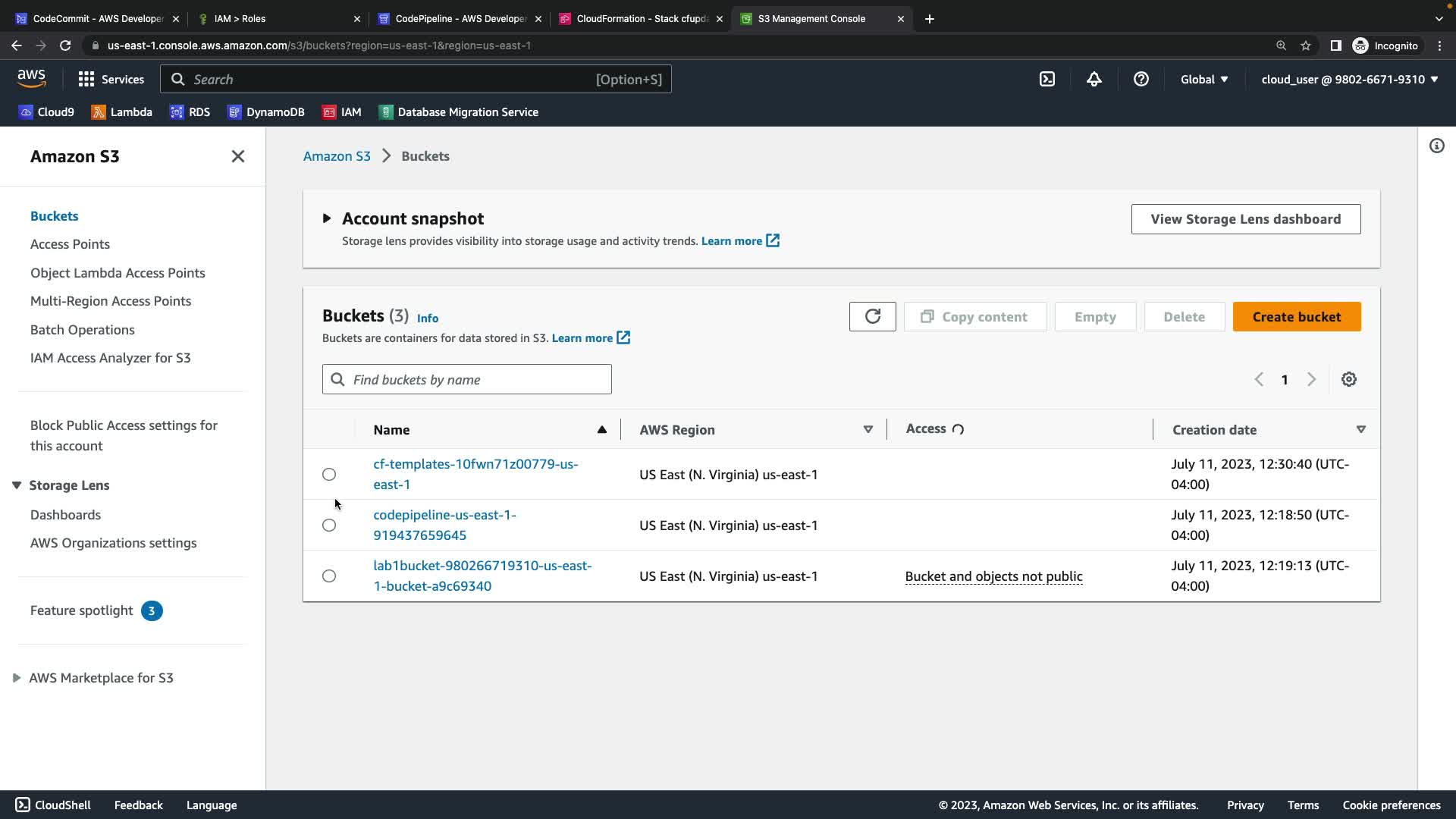Select the codepipeline-us-east-1 bucket radio button
This screenshot has height=819, width=1456.
click(x=328, y=525)
